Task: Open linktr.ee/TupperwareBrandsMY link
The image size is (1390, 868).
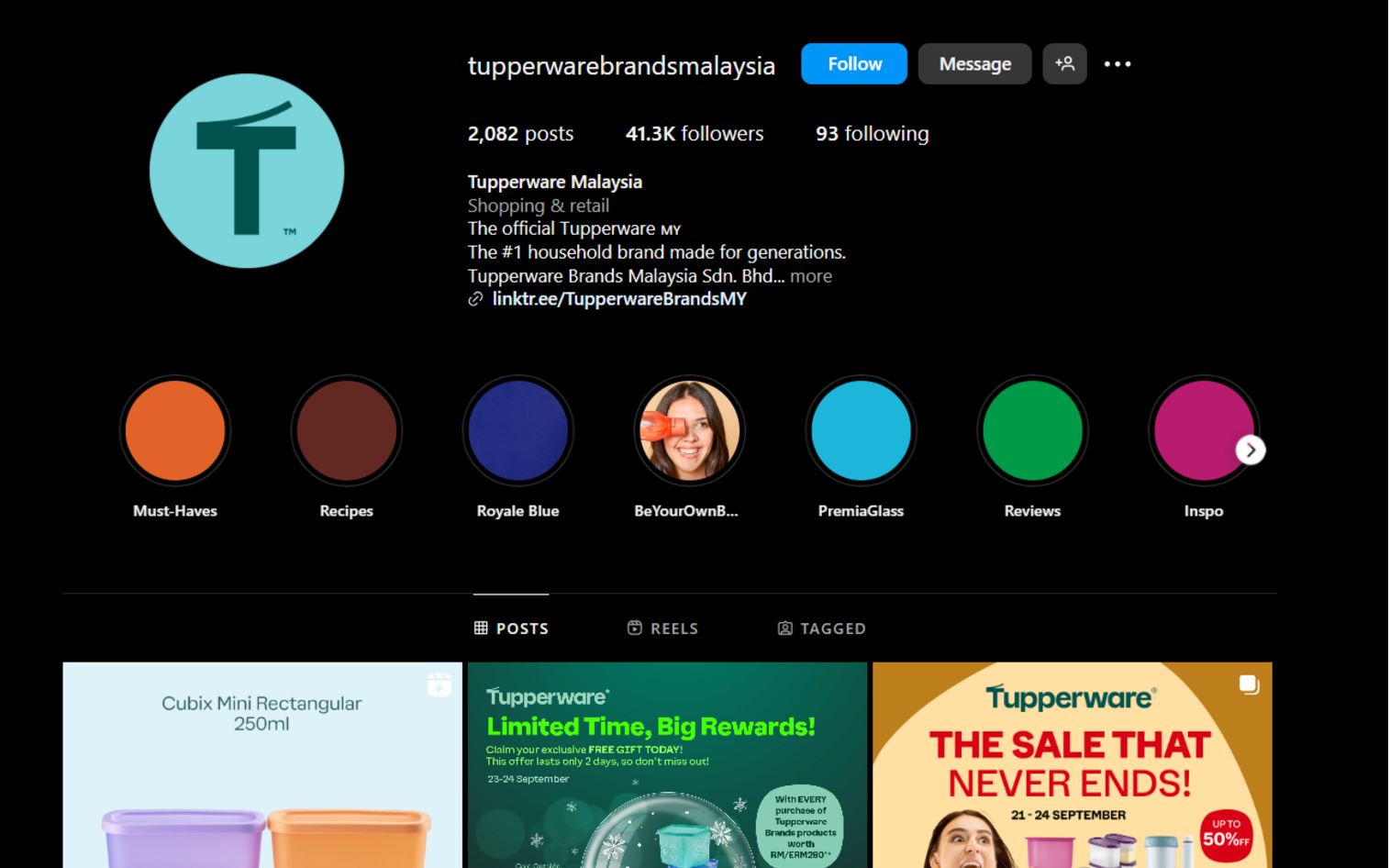Action: click(x=619, y=299)
